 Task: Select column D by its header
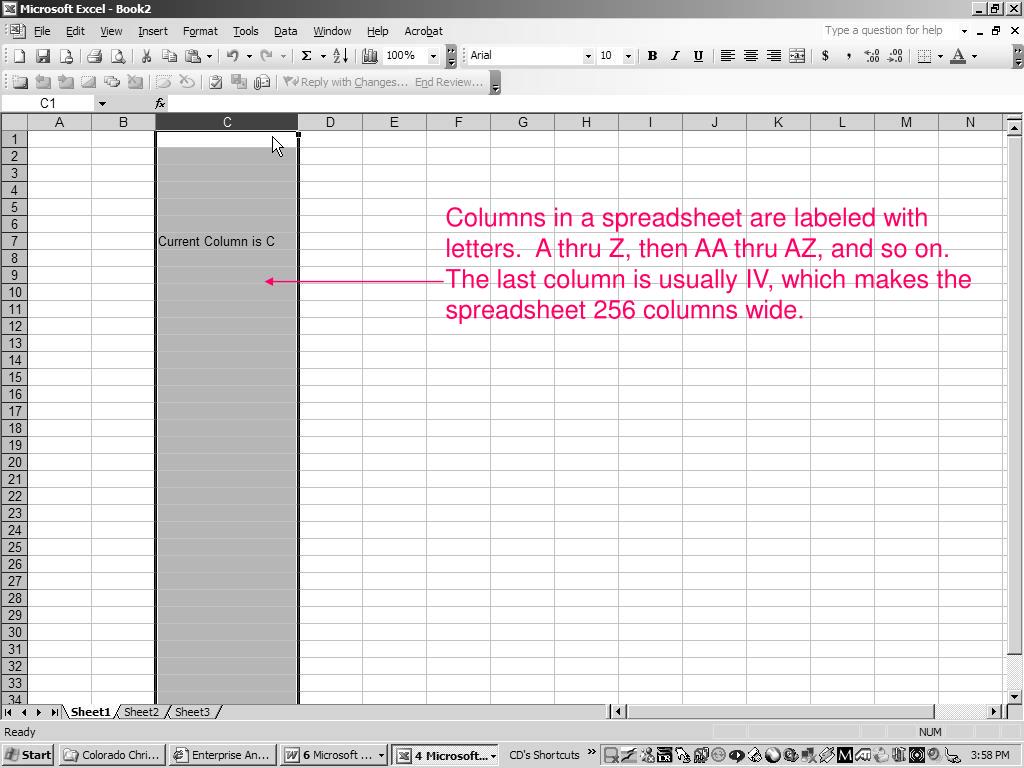tap(330, 122)
